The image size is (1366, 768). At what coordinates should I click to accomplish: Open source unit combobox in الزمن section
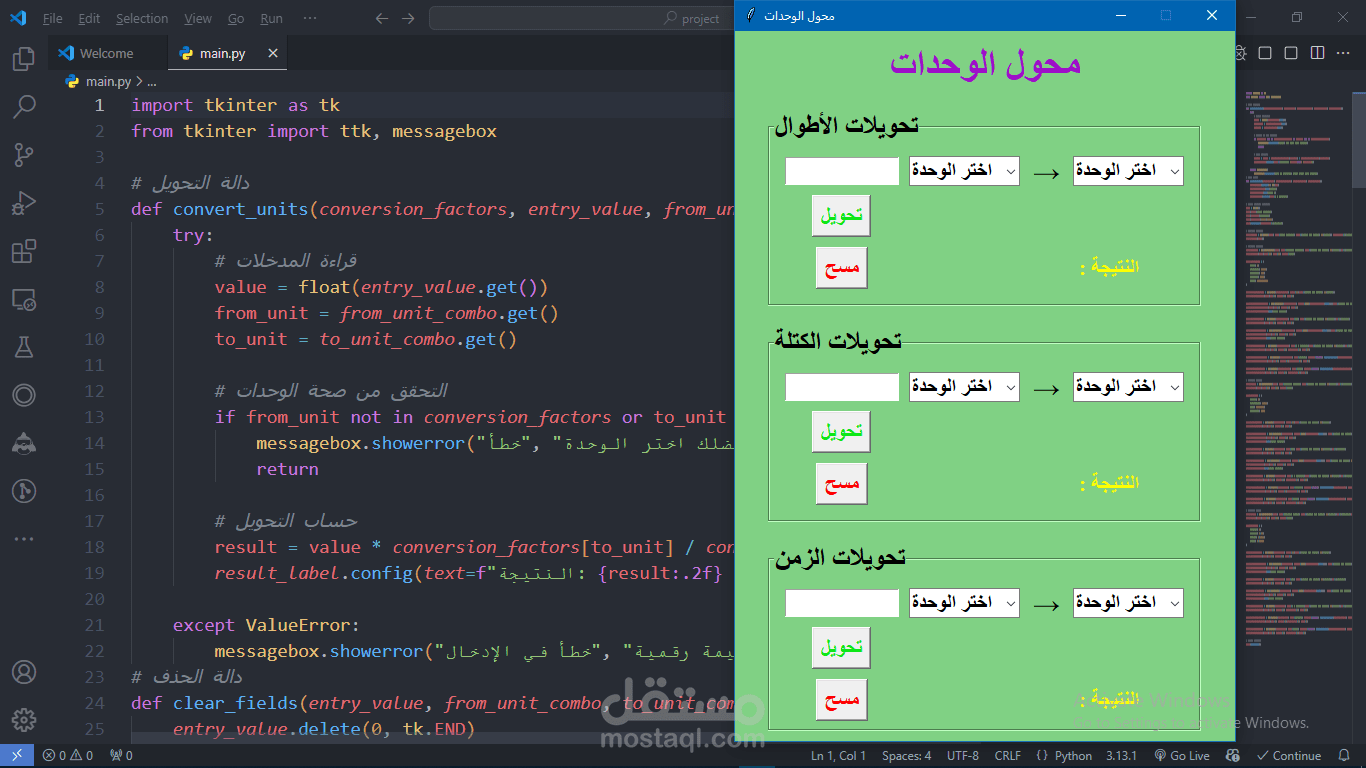pyautogui.click(x=964, y=603)
